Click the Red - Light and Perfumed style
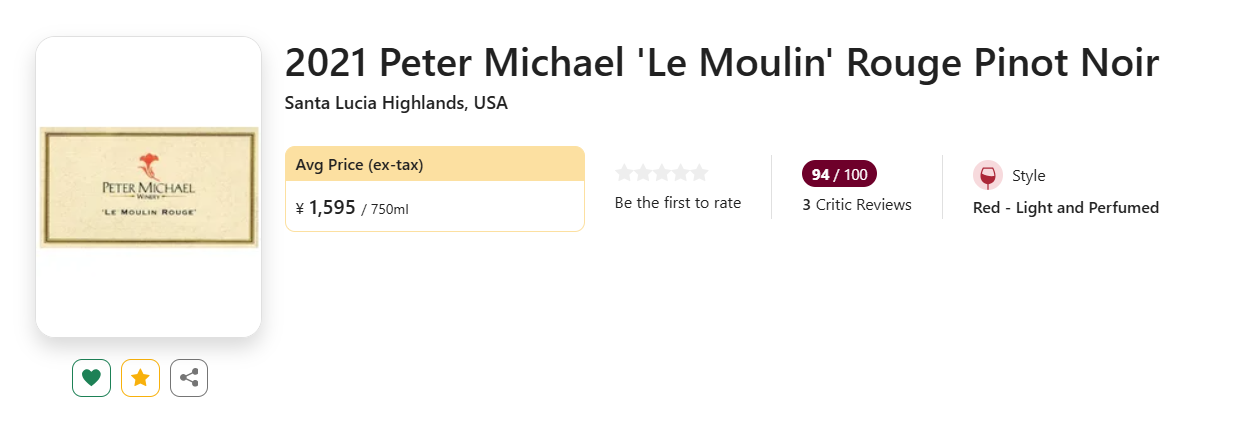The height and width of the screenshot is (439, 1259). pos(1066,208)
